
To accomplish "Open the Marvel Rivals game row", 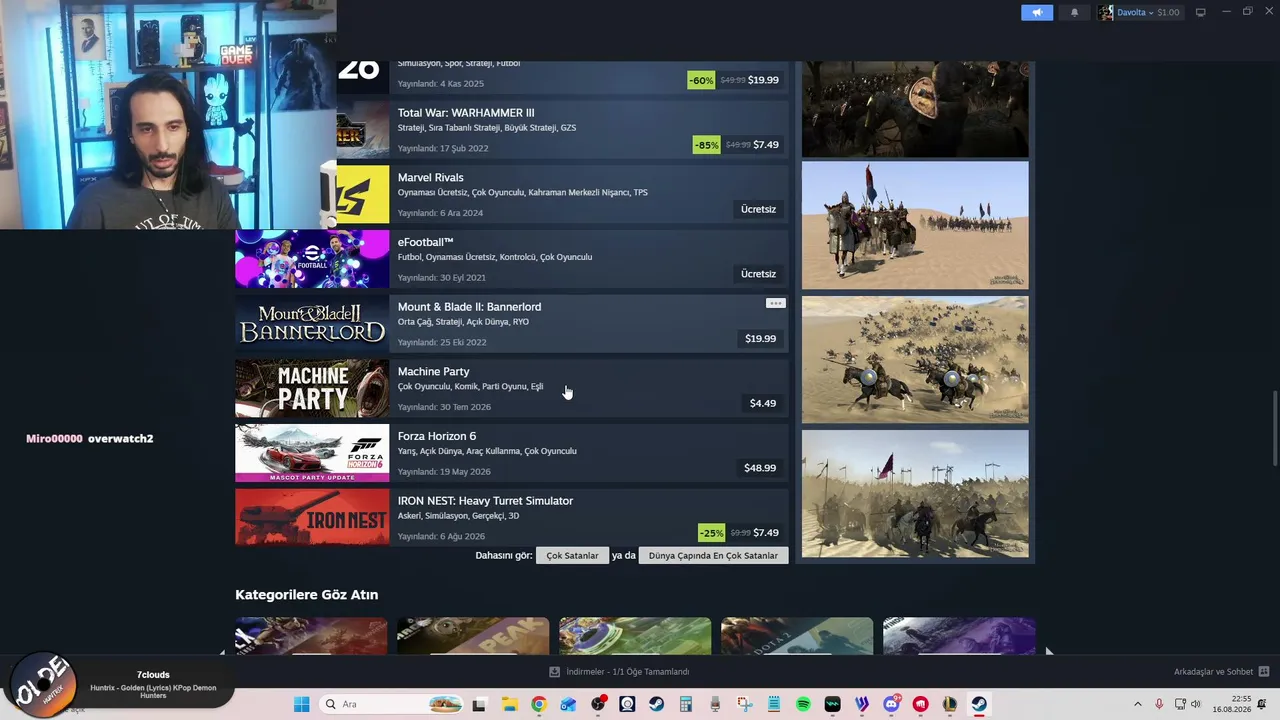I will tap(512, 194).
